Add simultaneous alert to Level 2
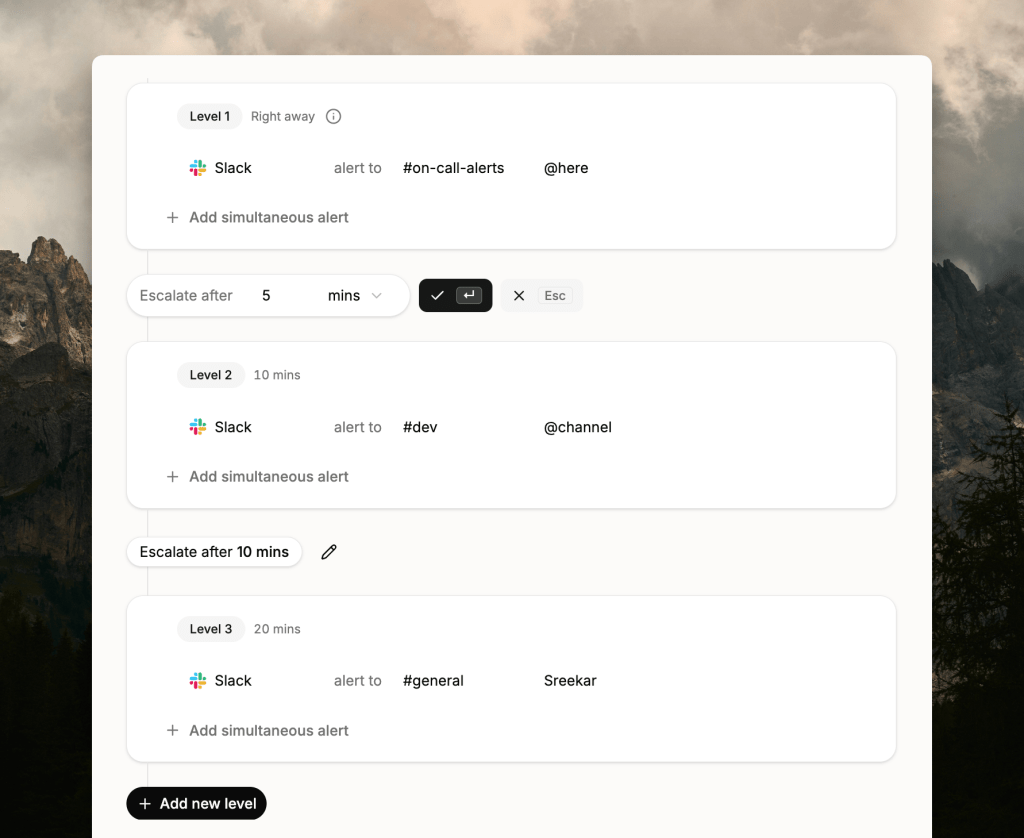 coord(257,477)
